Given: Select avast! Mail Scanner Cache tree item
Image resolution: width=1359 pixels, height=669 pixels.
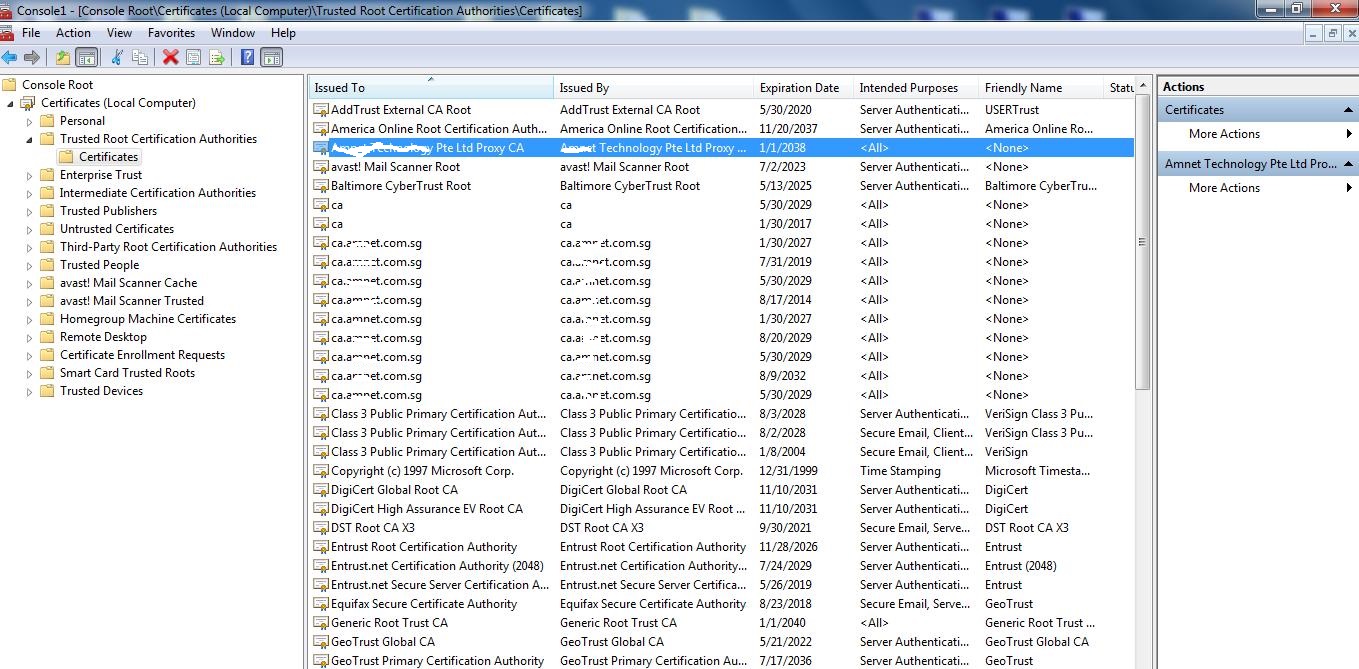Looking at the screenshot, I should (x=128, y=283).
